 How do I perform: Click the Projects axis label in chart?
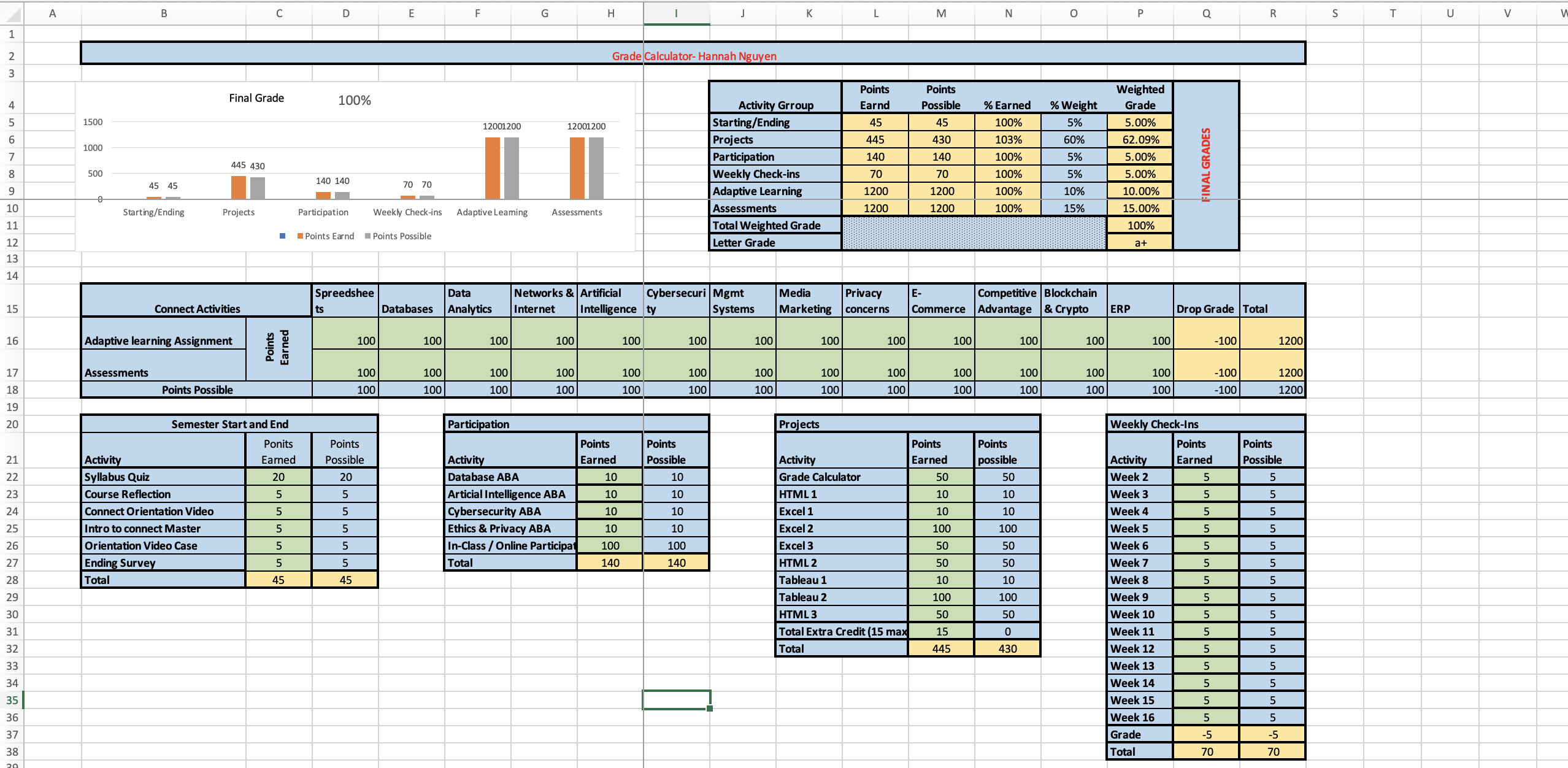point(238,212)
